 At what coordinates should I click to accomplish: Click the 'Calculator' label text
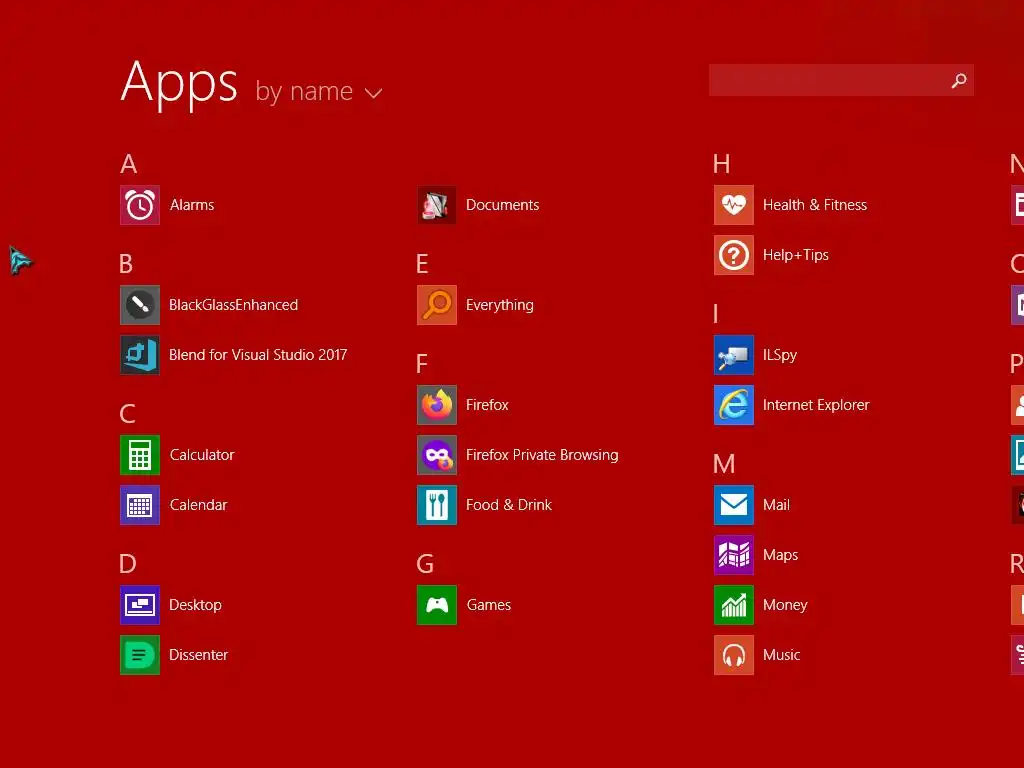[x=202, y=455]
